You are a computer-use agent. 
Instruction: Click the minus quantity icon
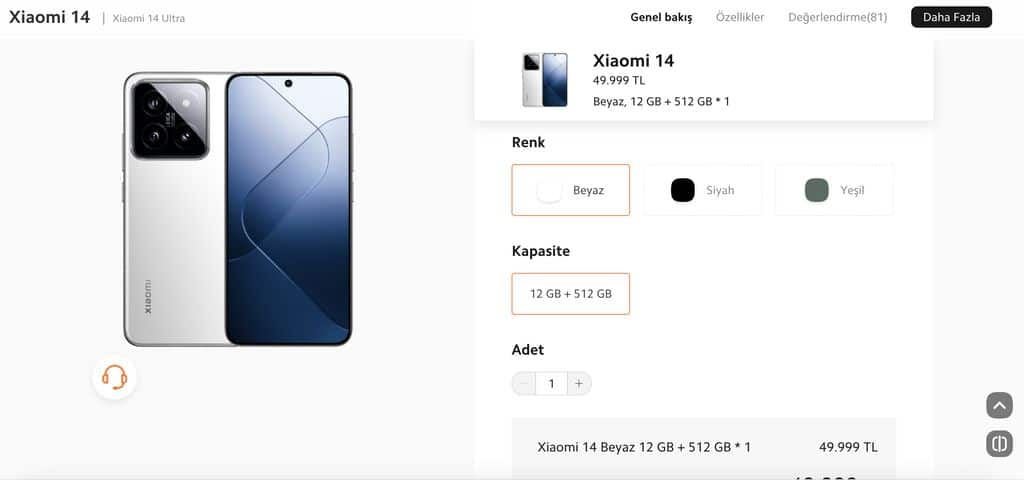524,383
